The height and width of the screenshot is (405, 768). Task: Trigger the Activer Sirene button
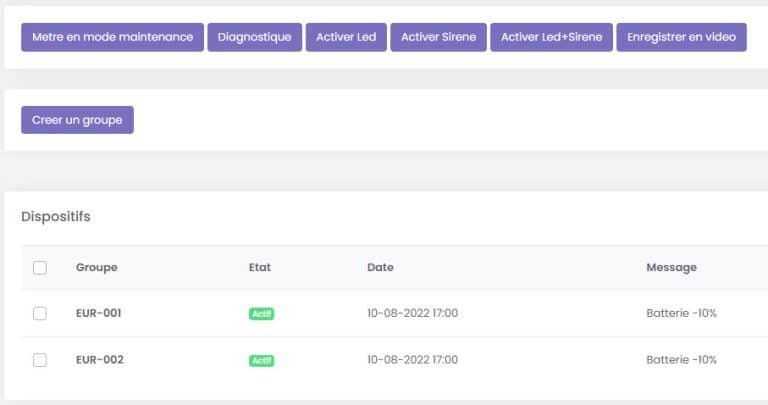(x=438, y=37)
